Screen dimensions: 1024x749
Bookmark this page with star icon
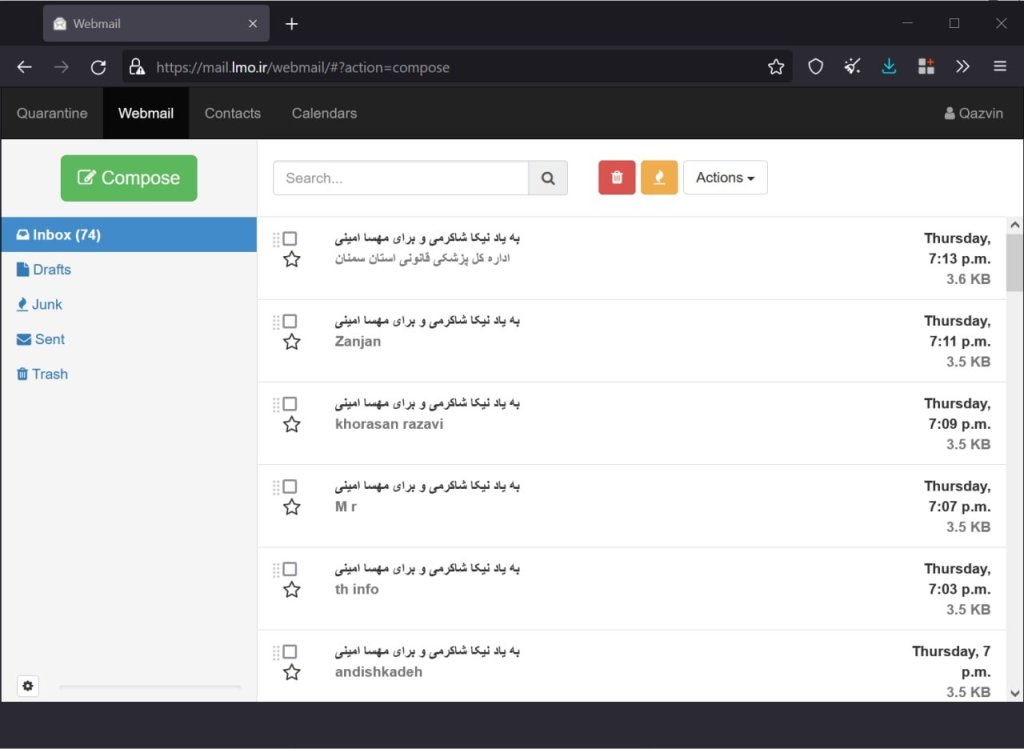click(x=776, y=67)
